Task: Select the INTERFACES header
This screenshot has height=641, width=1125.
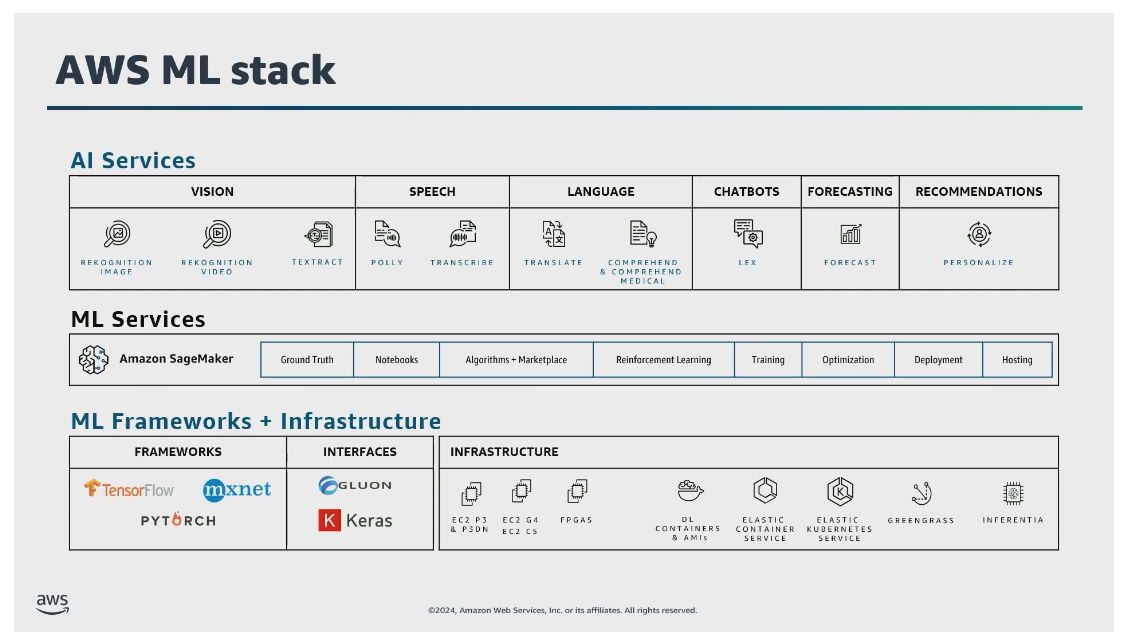Action: click(x=359, y=452)
